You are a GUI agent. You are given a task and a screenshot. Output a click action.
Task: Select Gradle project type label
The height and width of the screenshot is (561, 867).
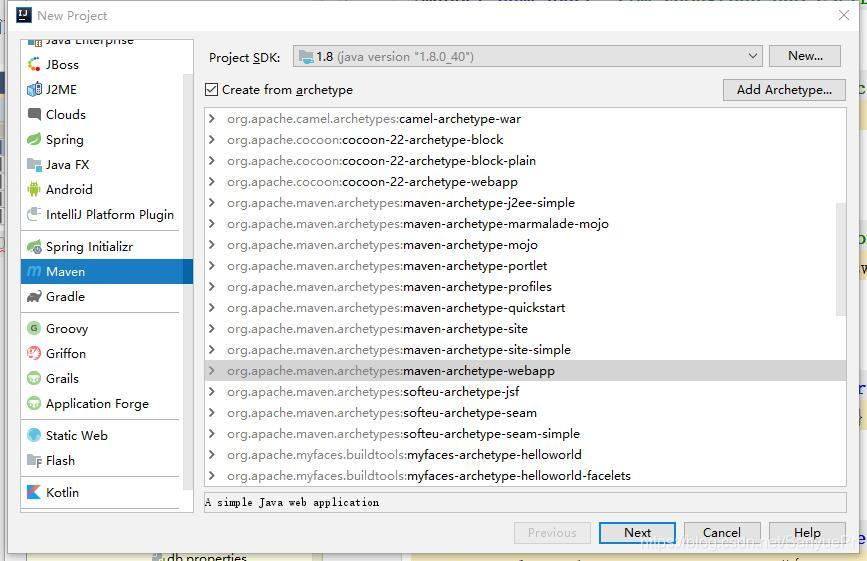65,297
